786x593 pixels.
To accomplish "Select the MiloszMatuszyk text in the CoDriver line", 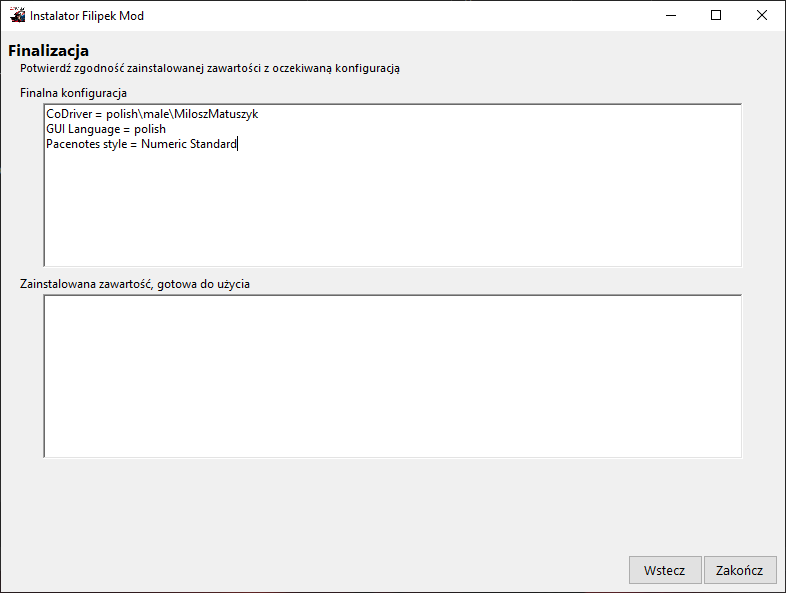I will tap(217, 115).
